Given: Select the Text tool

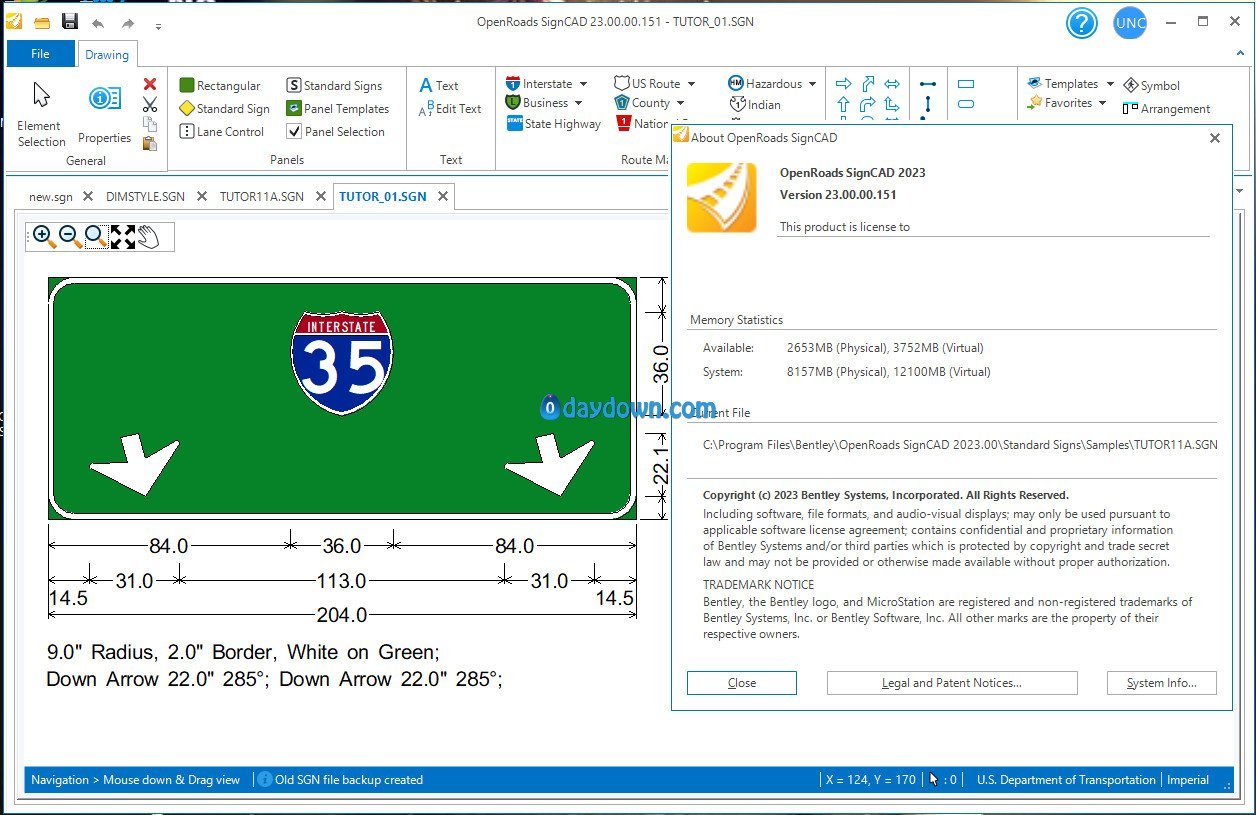Looking at the screenshot, I should [439, 85].
